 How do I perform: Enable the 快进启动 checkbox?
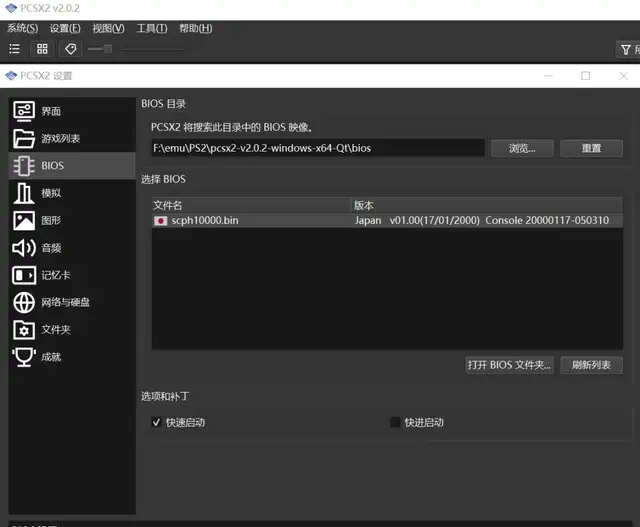pyautogui.click(x=395, y=422)
